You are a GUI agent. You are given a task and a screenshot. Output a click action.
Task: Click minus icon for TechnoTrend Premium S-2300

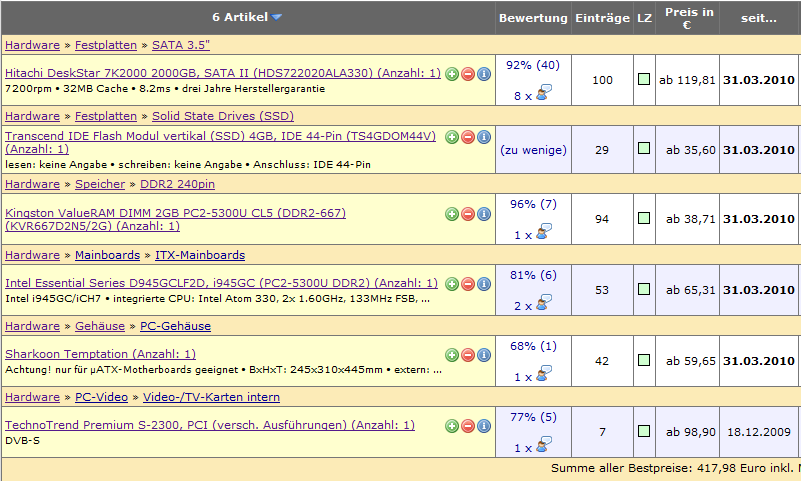point(468,426)
